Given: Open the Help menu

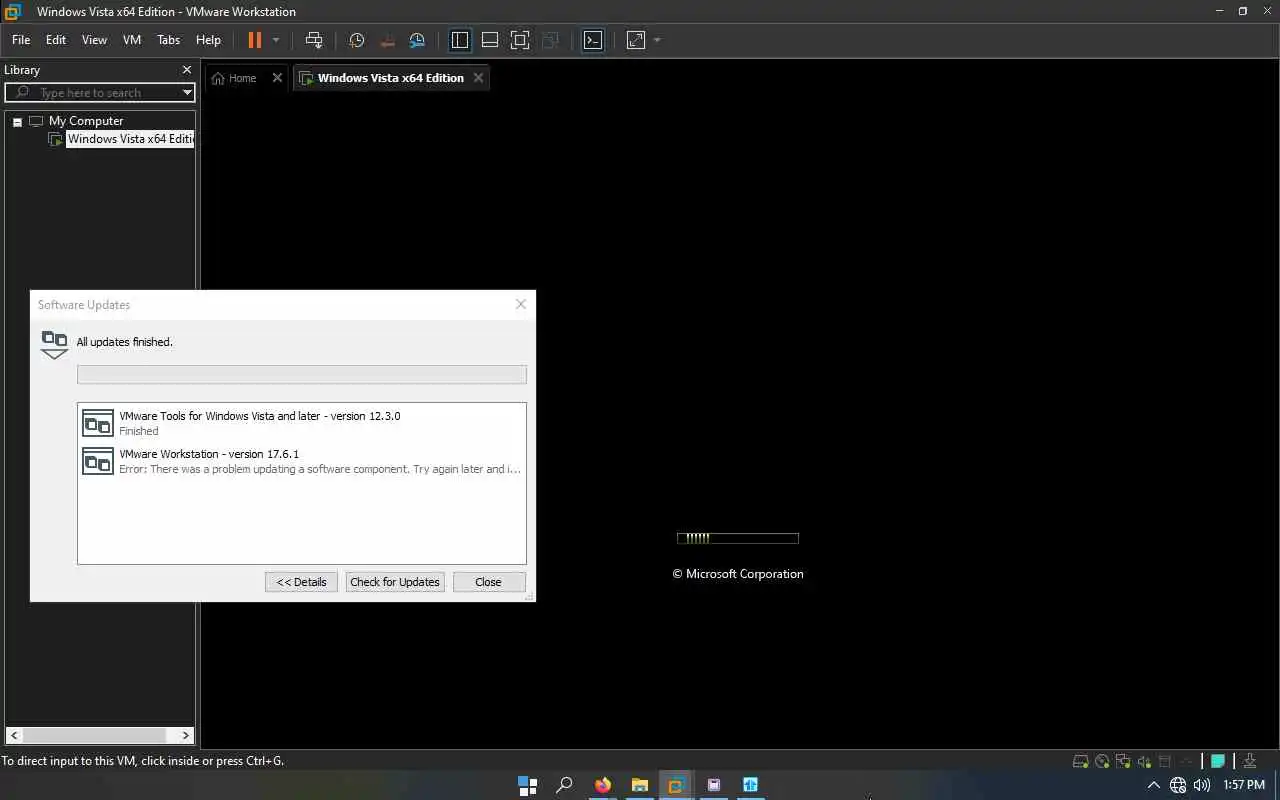Looking at the screenshot, I should pyautogui.click(x=208, y=40).
